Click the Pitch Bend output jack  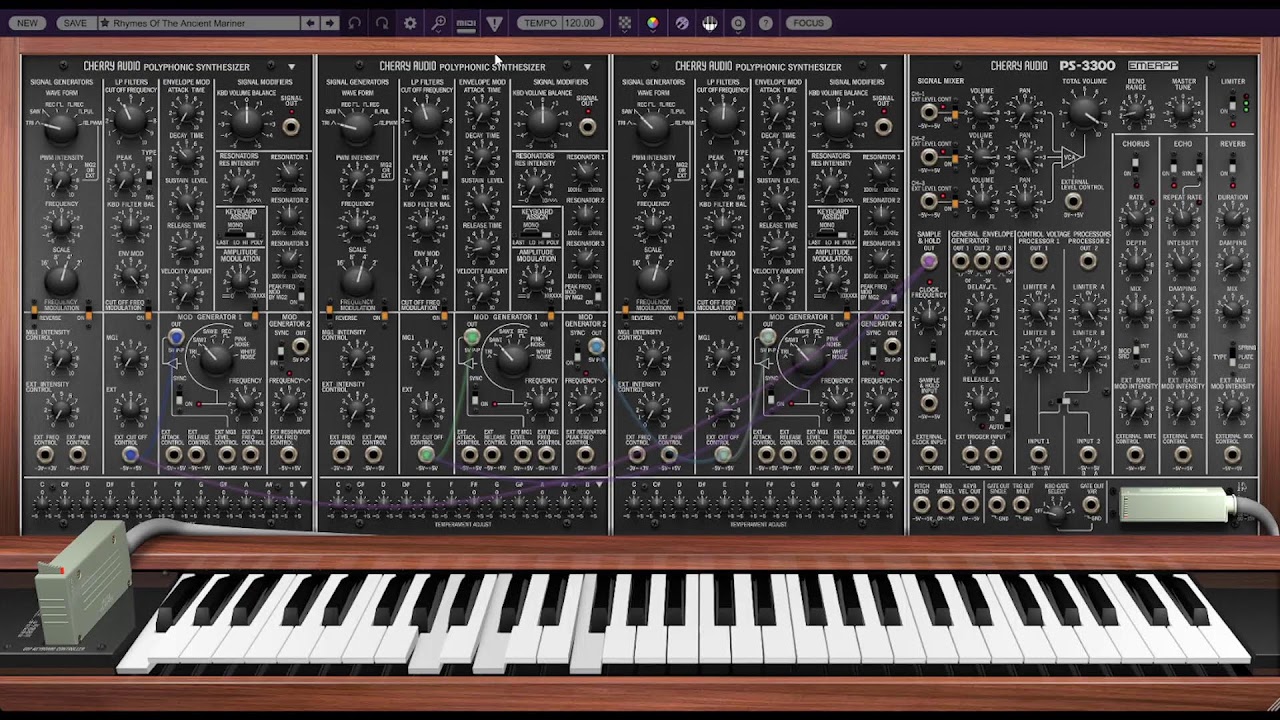coord(922,506)
